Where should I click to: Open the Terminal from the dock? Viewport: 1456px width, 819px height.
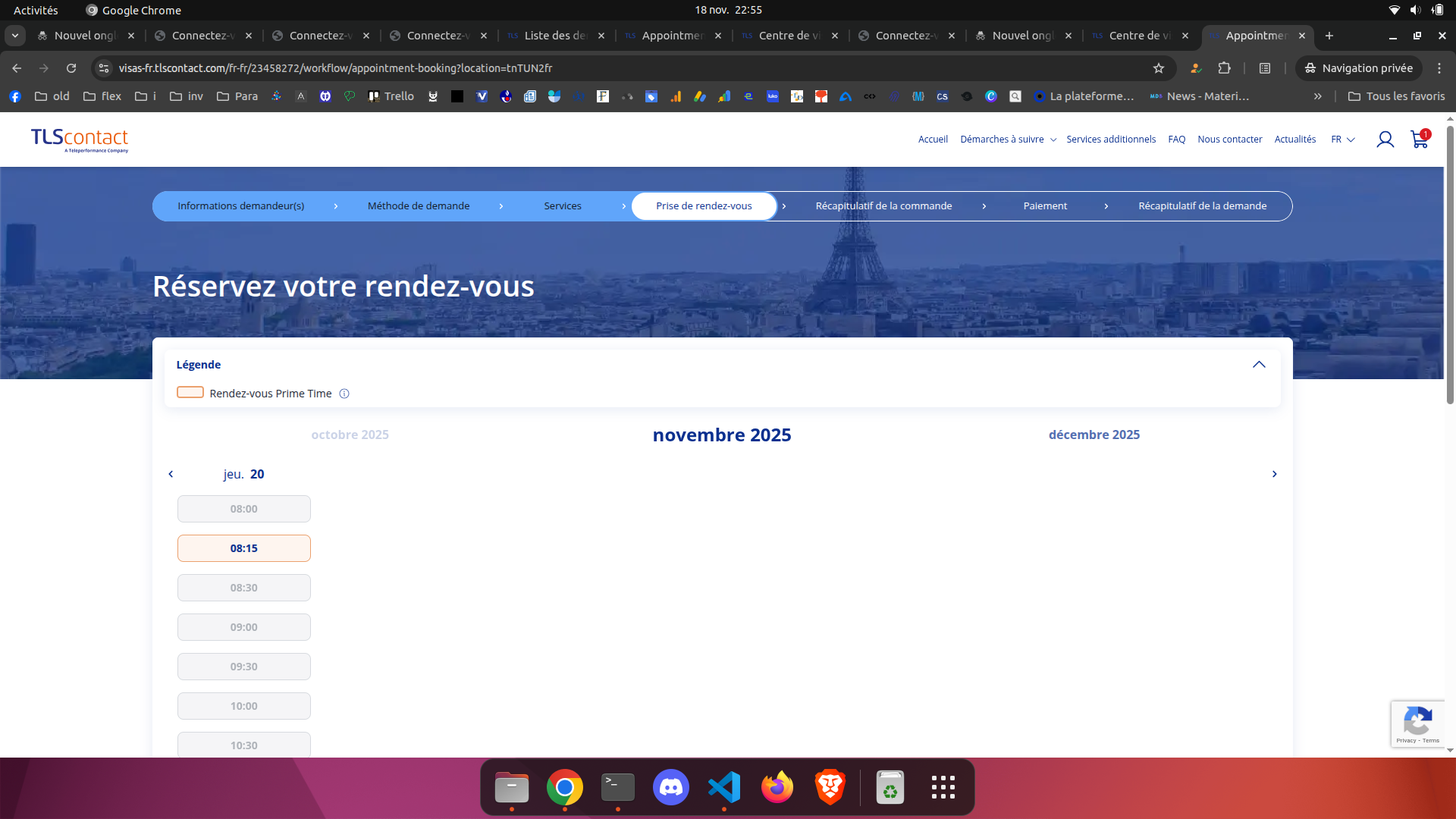618,787
